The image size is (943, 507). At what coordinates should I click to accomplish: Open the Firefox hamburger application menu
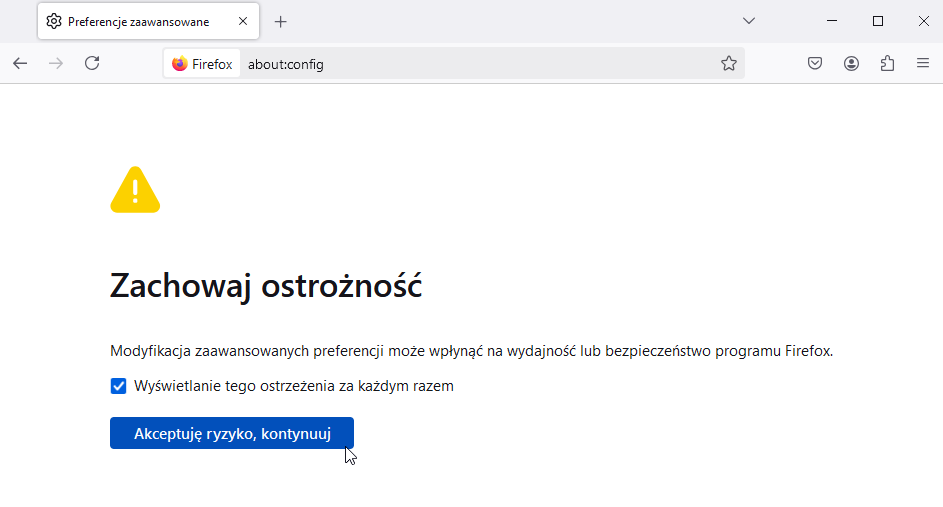tap(923, 64)
